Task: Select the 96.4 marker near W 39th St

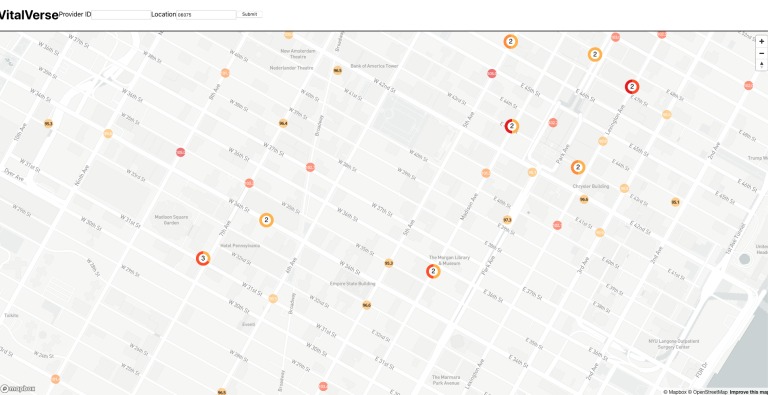Action: click(283, 123)
